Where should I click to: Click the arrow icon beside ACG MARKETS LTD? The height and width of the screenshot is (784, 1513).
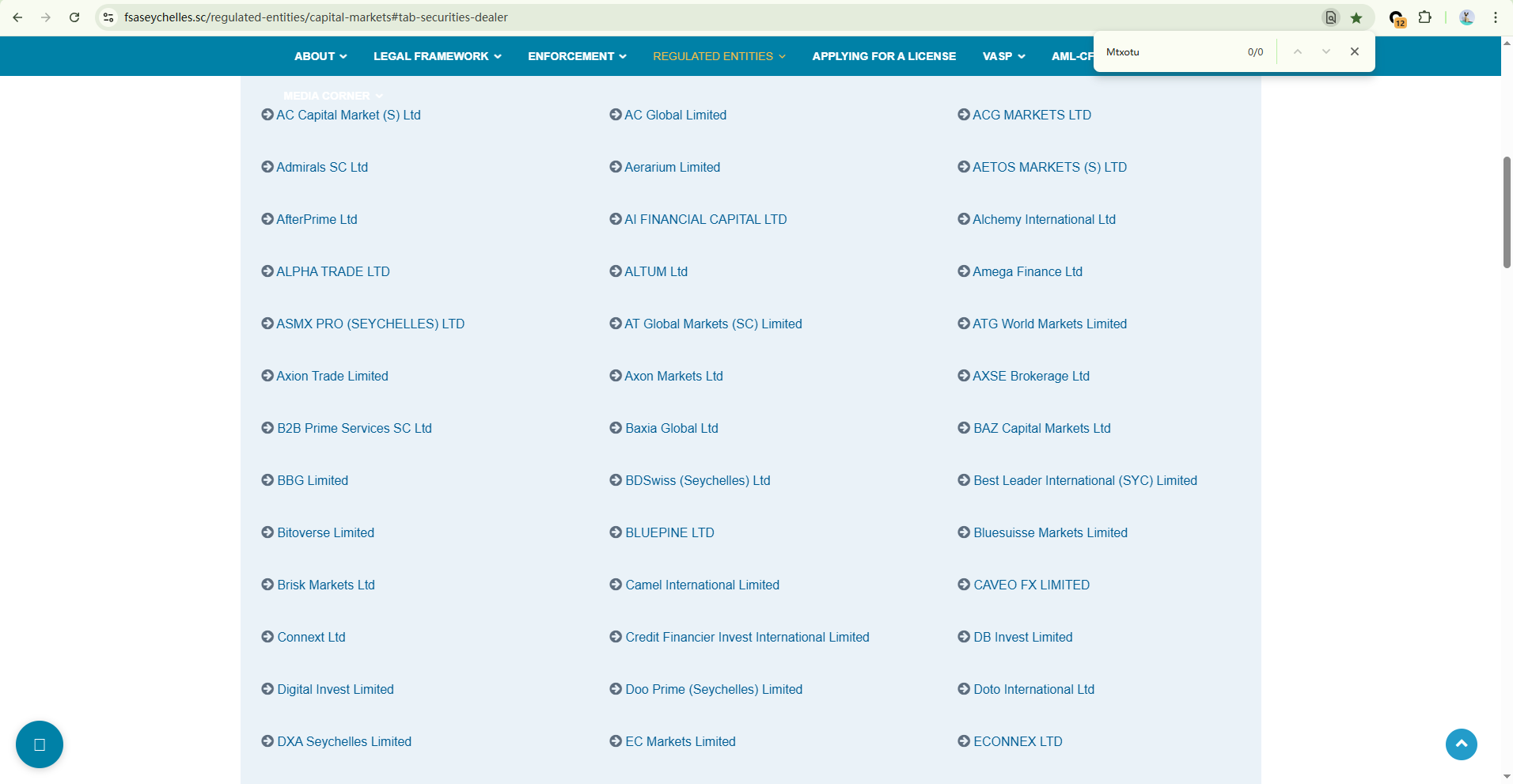(964, 115)
